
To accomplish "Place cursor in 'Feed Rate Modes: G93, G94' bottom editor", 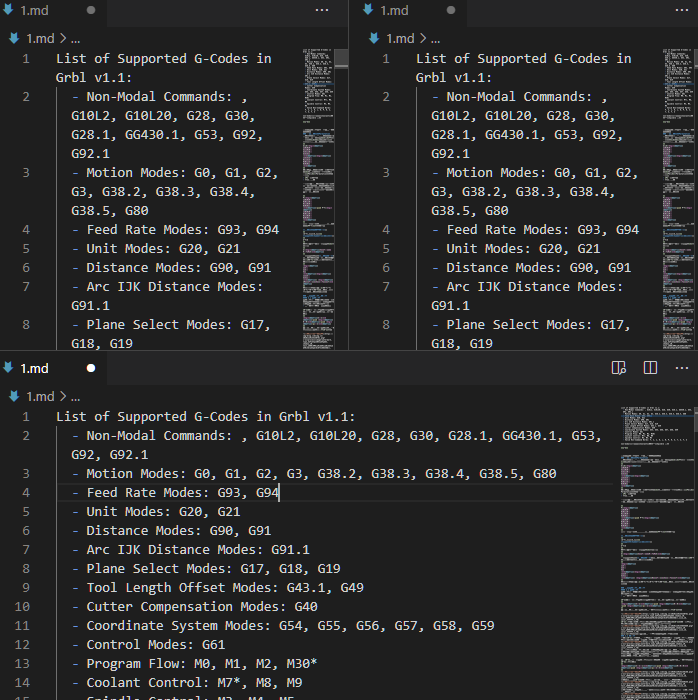I will click(x=175, y=493).
